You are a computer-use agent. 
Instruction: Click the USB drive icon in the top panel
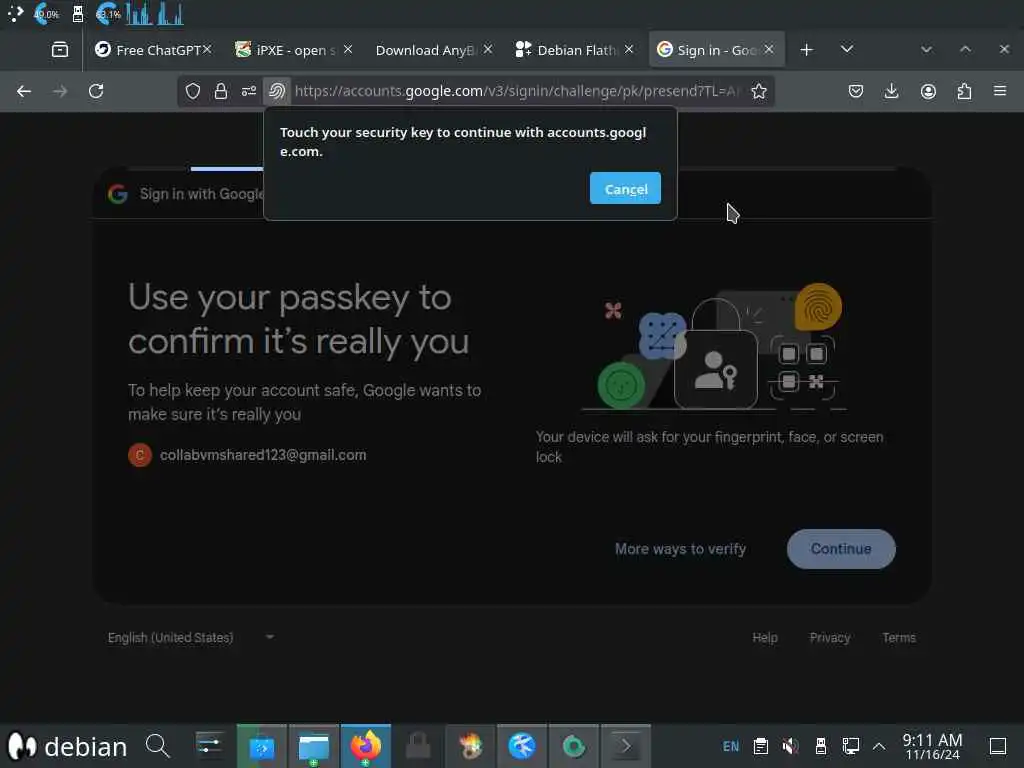click(x=78, y=13)
